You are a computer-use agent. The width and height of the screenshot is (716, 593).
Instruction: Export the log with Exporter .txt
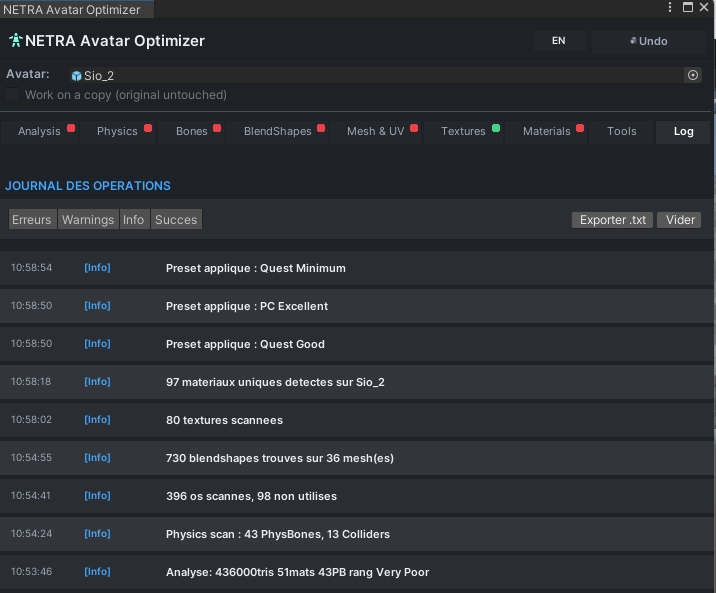(612, 220)
